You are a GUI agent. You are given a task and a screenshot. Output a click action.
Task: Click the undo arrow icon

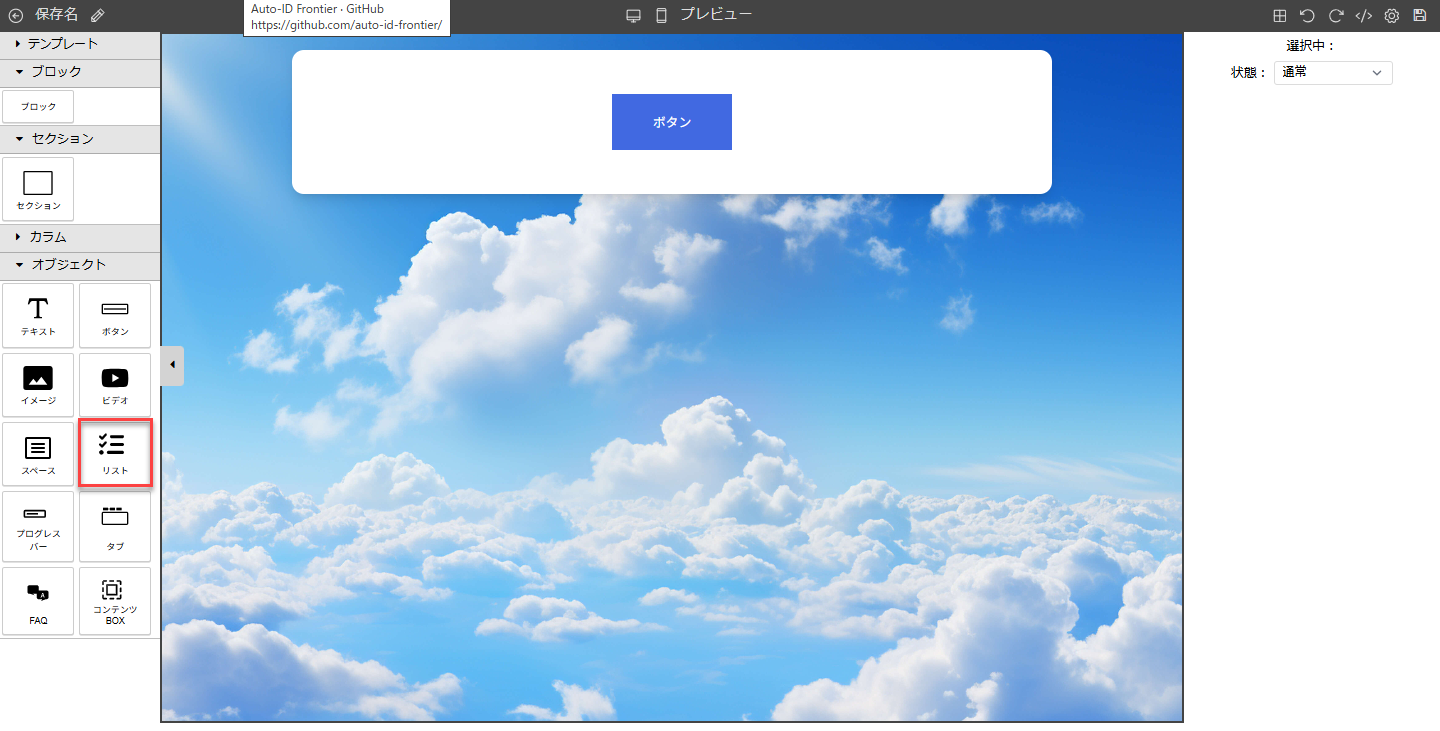1307,16
